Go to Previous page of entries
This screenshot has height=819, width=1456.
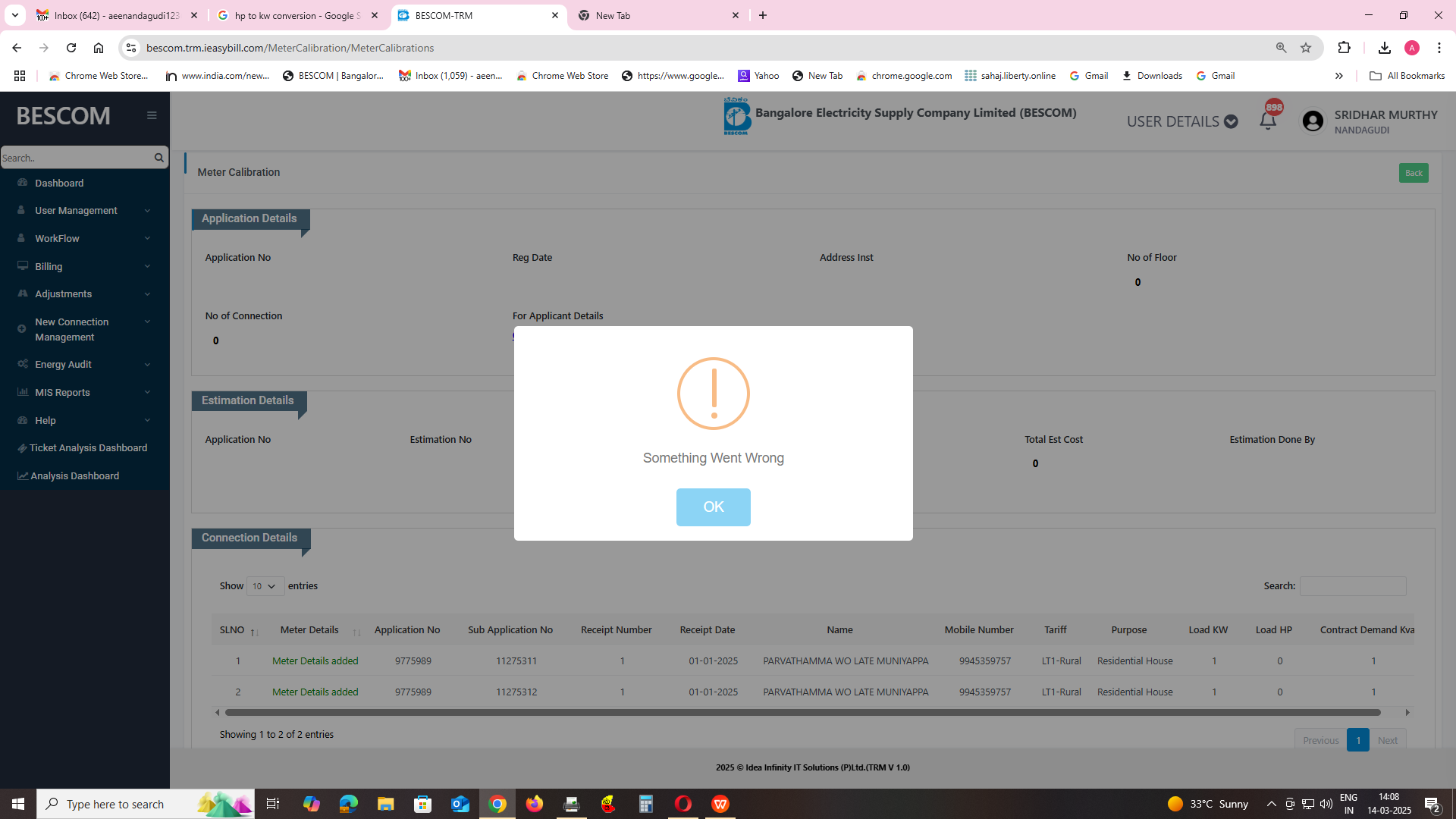click(1320, 740)
